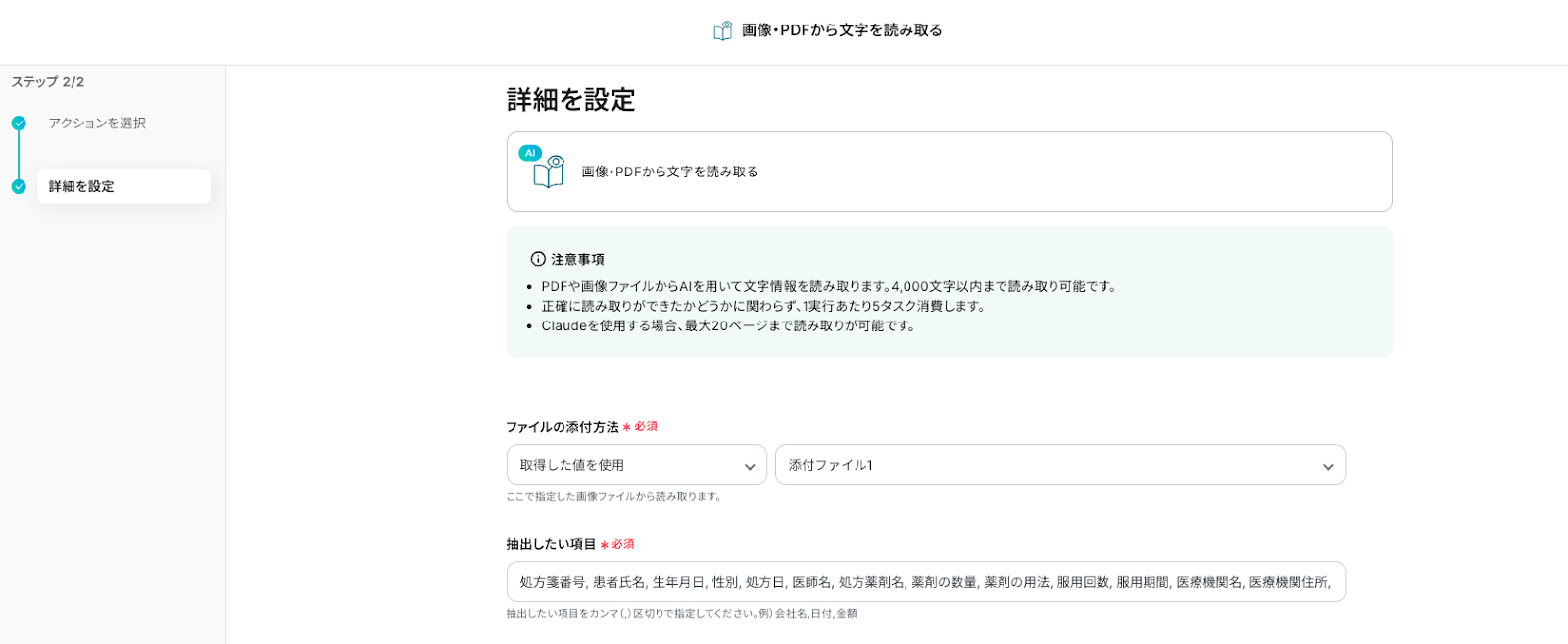Click the 注意事項 notice heading text
Viewport: 1568px width, 644px height.
pos(577,259)
